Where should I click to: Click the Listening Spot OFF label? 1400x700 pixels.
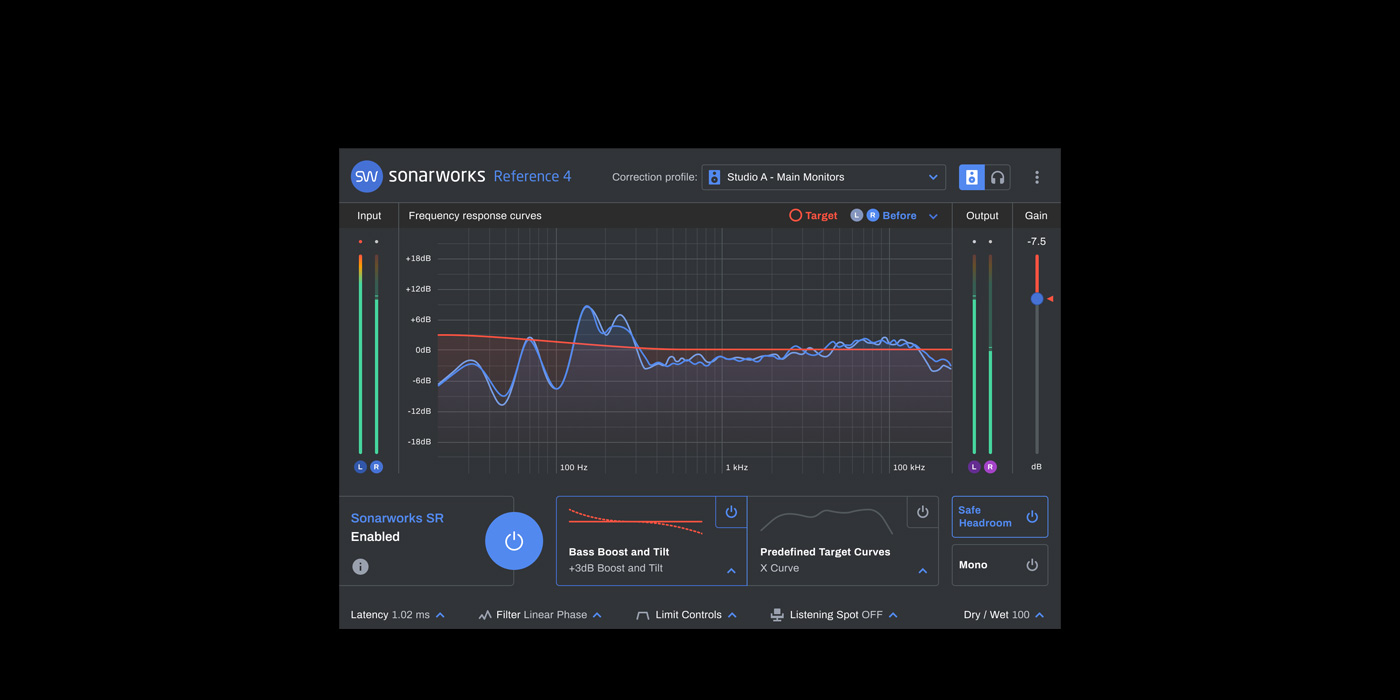coord(836,615)
